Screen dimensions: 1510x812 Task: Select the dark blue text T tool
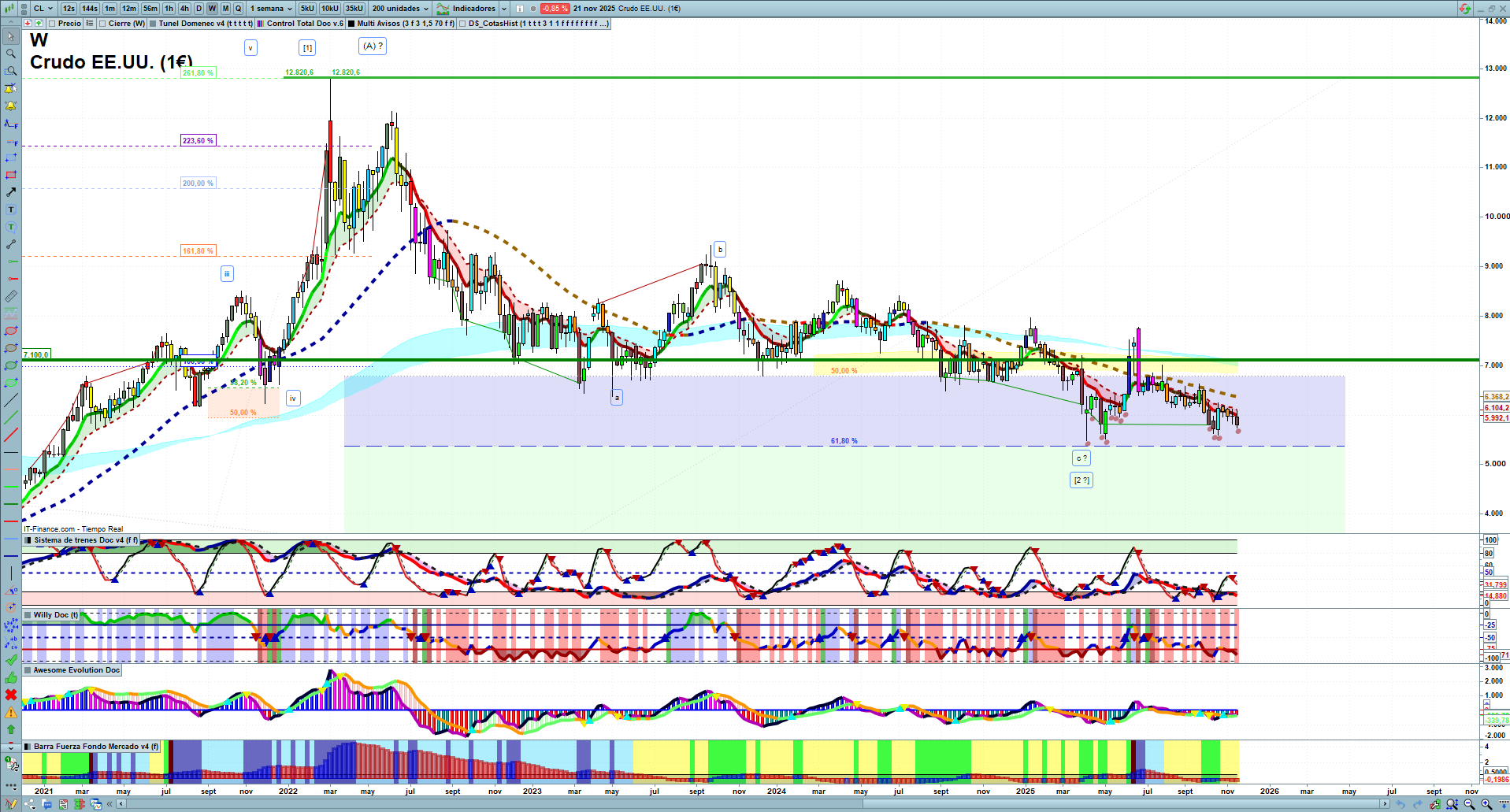11,209
